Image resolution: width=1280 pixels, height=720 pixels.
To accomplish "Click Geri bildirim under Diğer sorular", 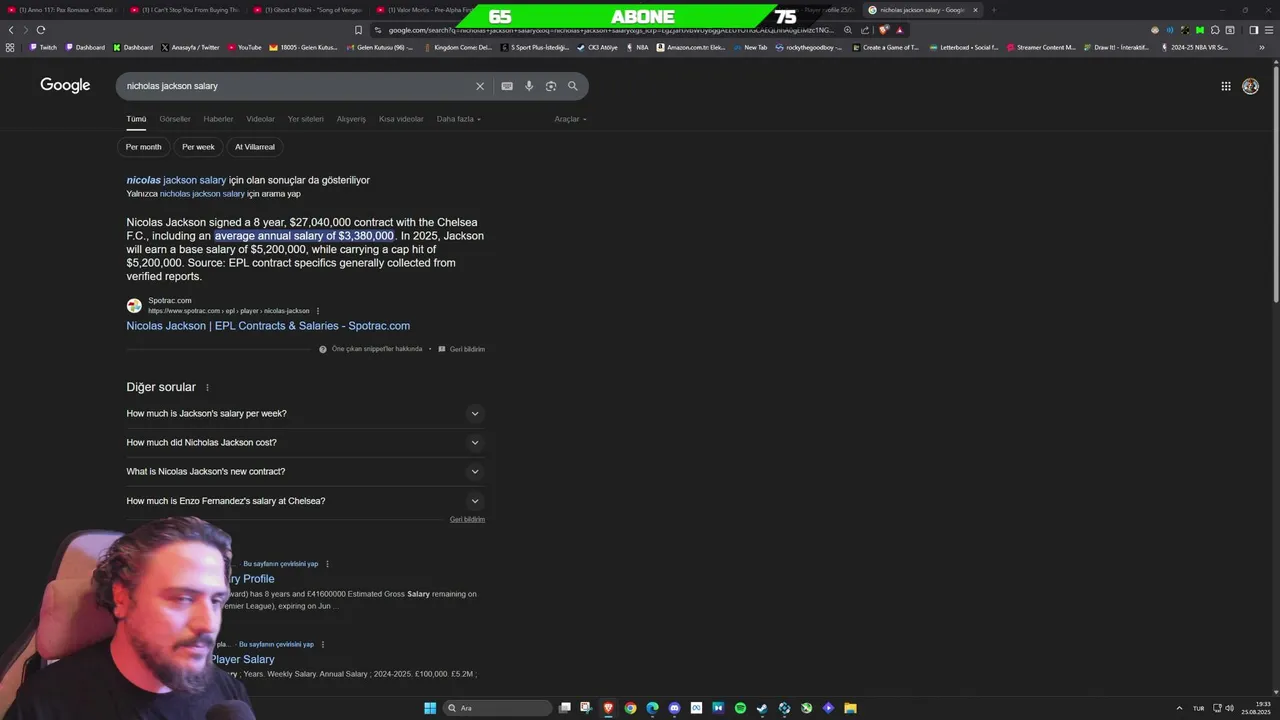I will tap(467, 520).
